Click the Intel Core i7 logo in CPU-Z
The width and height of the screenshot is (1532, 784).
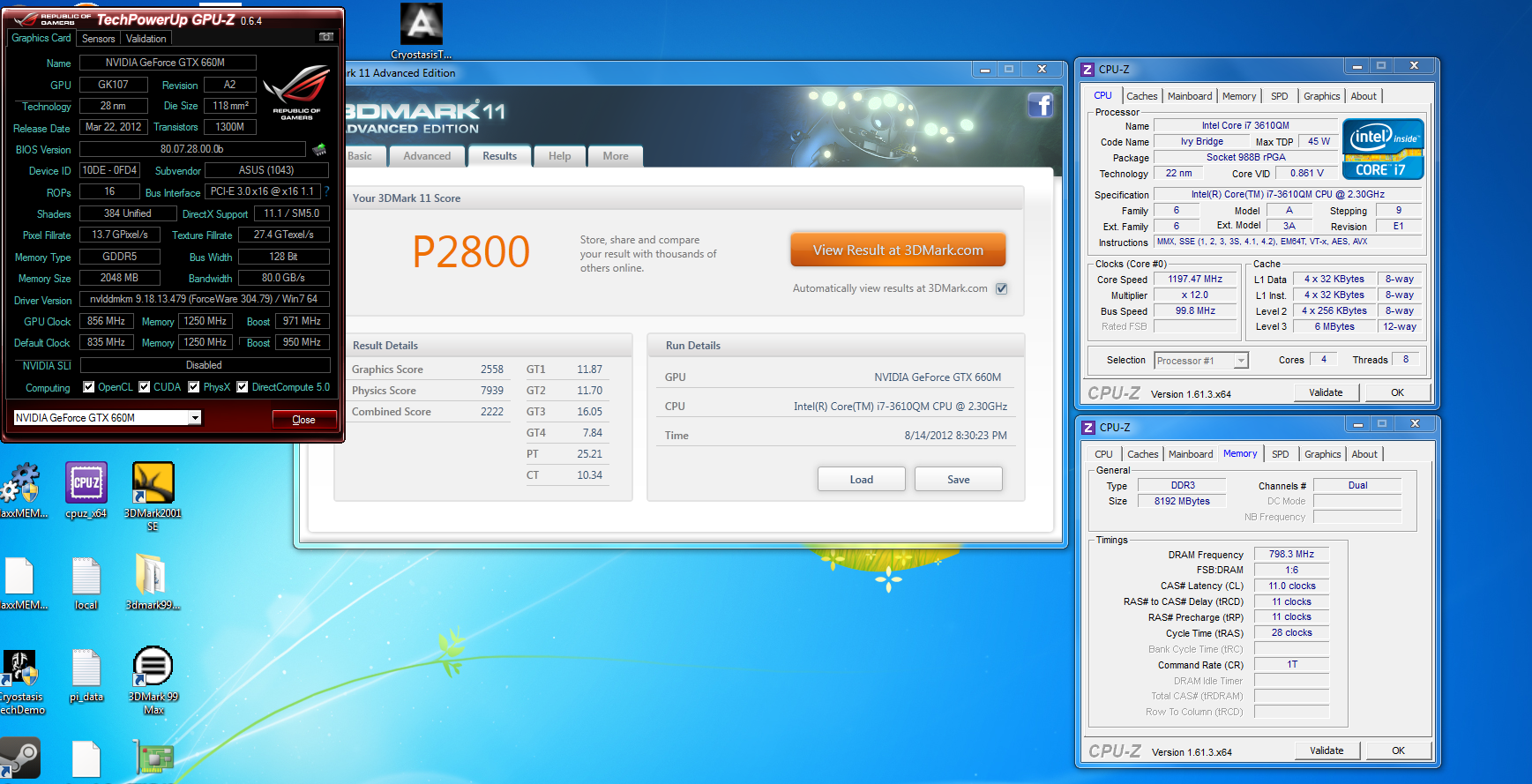point(1382,149)
